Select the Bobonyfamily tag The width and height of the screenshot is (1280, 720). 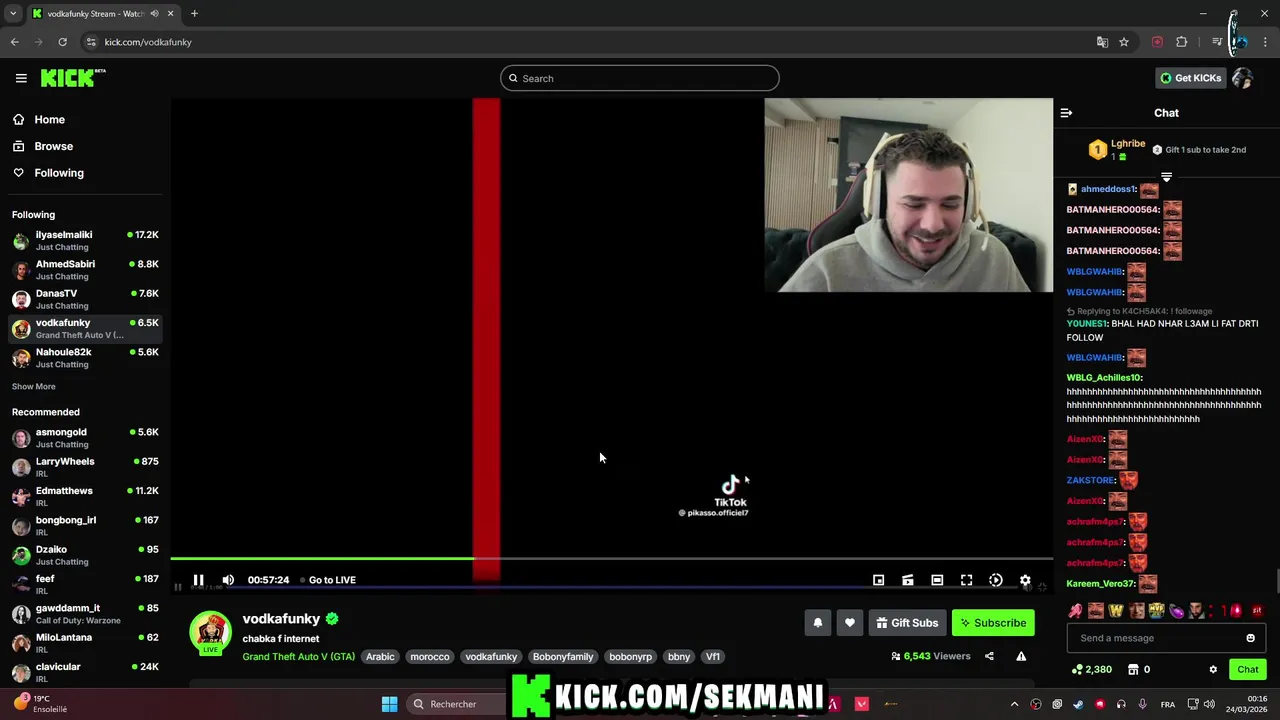pos(563,657)
